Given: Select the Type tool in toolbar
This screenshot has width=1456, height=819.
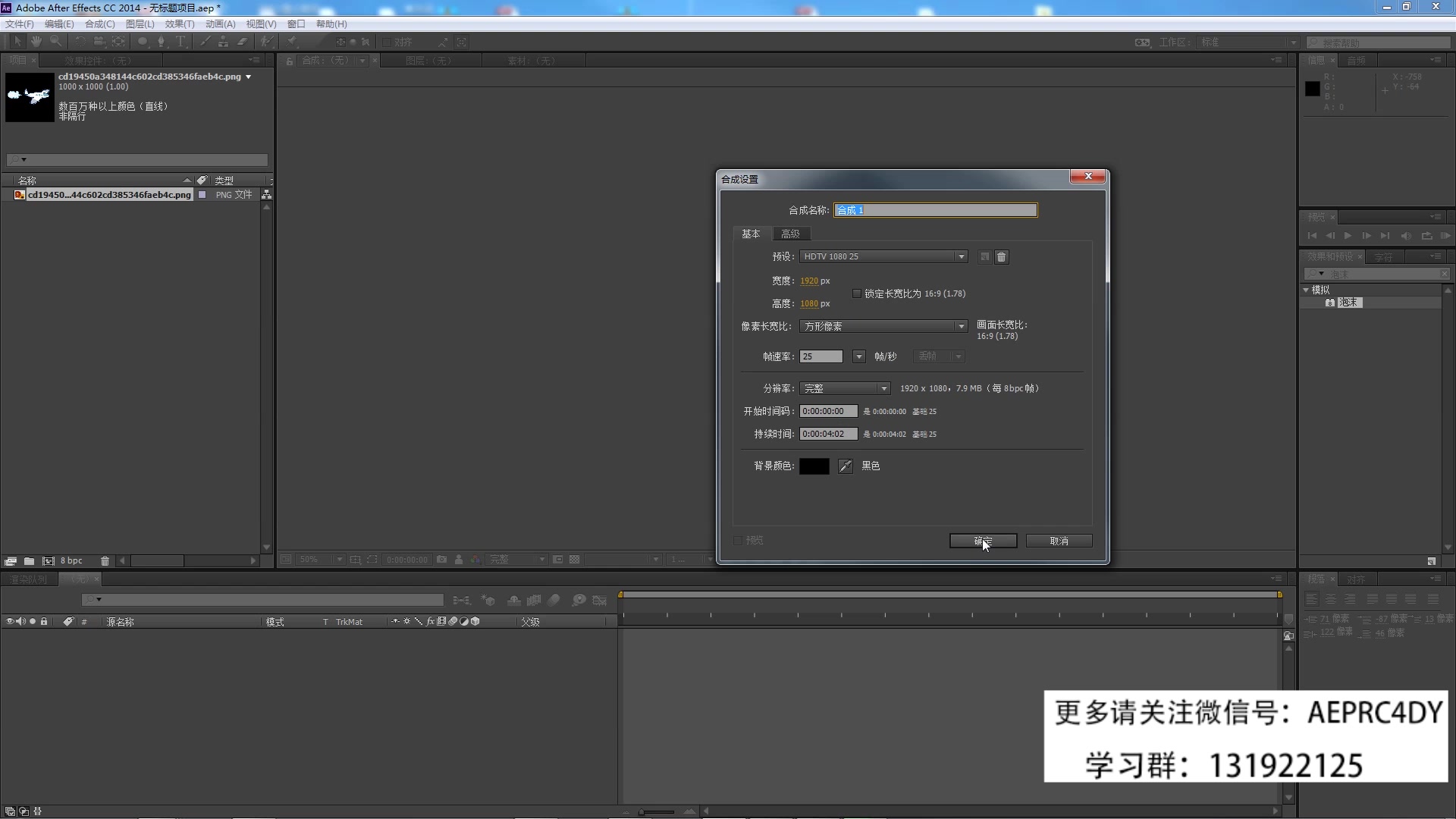Looking at the screenshot, I should pos(180,42).
